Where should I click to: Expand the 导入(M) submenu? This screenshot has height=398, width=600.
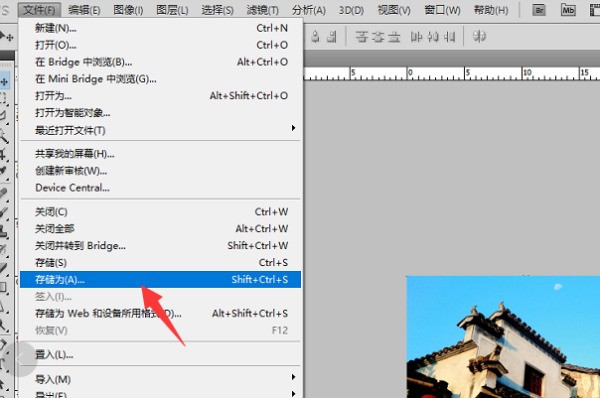click(160, 379)
